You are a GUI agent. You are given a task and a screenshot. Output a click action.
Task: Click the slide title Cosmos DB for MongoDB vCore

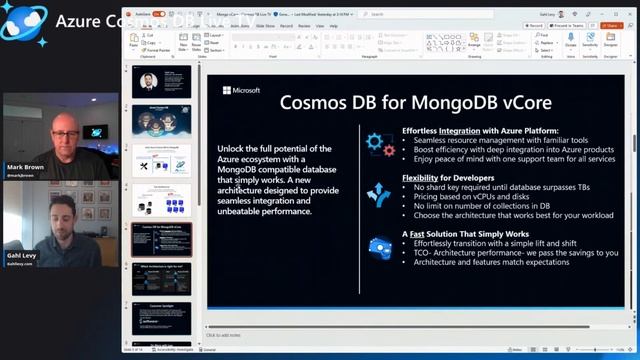click(x=416, y=102)
